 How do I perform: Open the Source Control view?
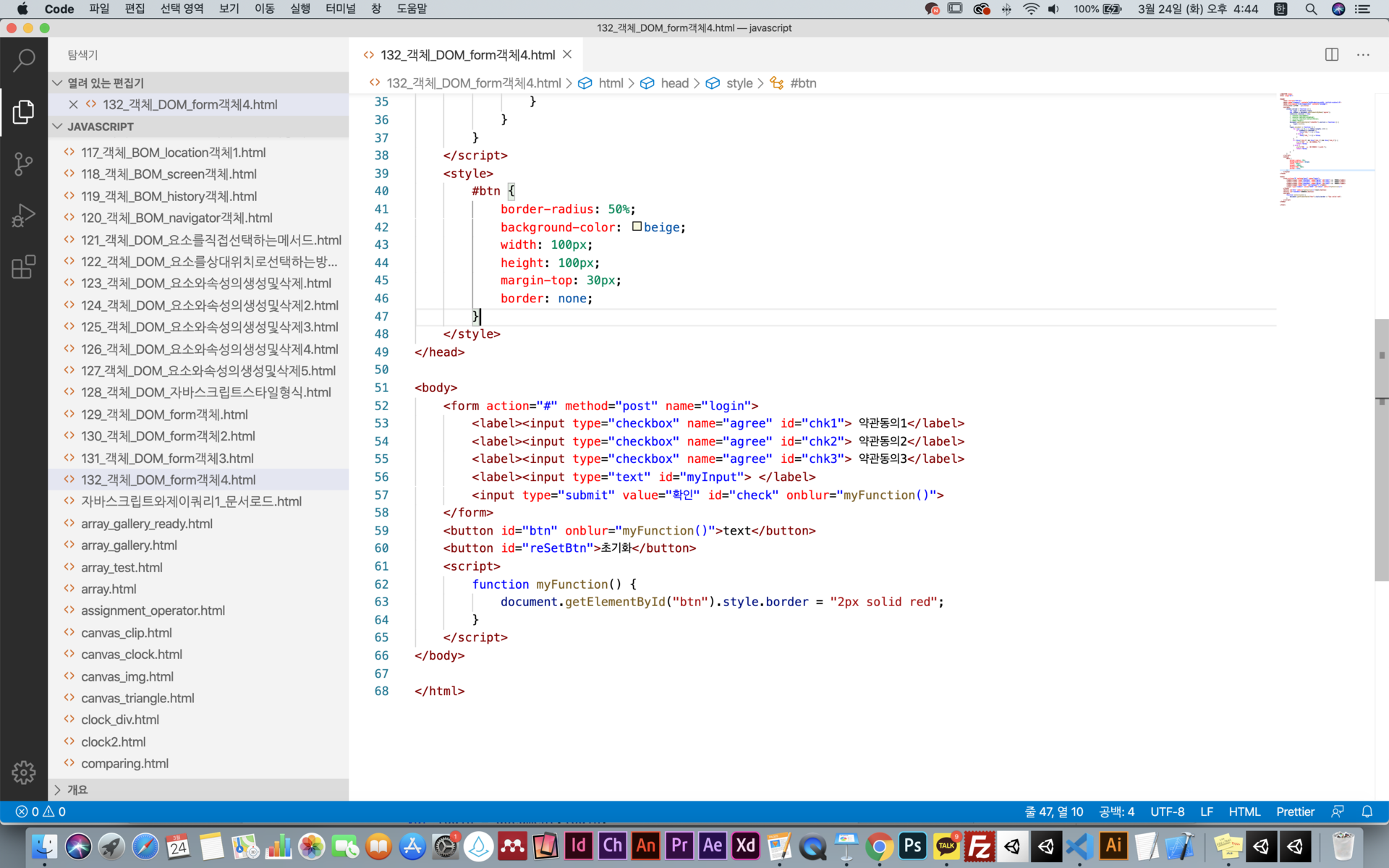(24, 164)
